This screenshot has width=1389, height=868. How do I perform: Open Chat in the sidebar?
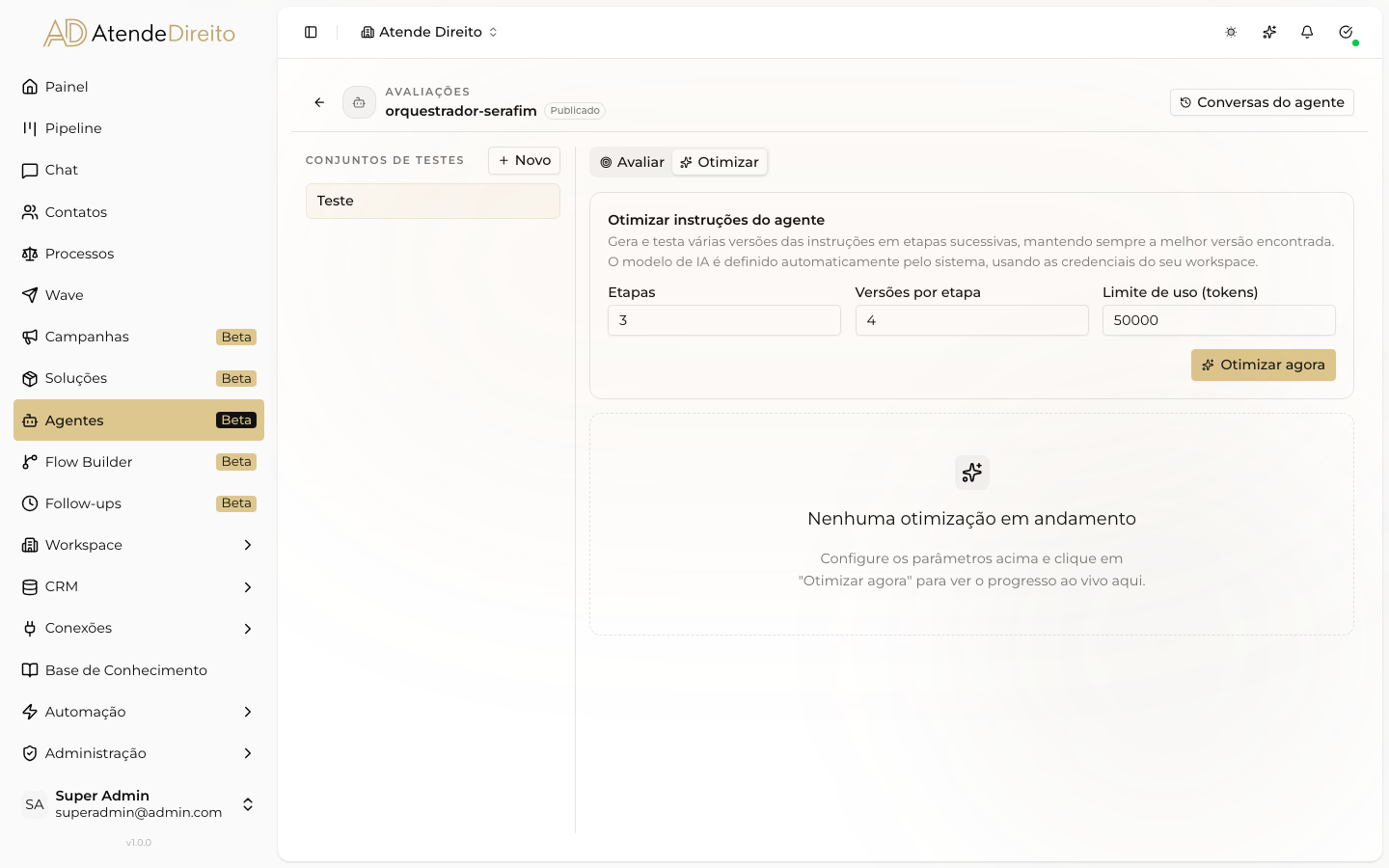click(x=139, y=170)
